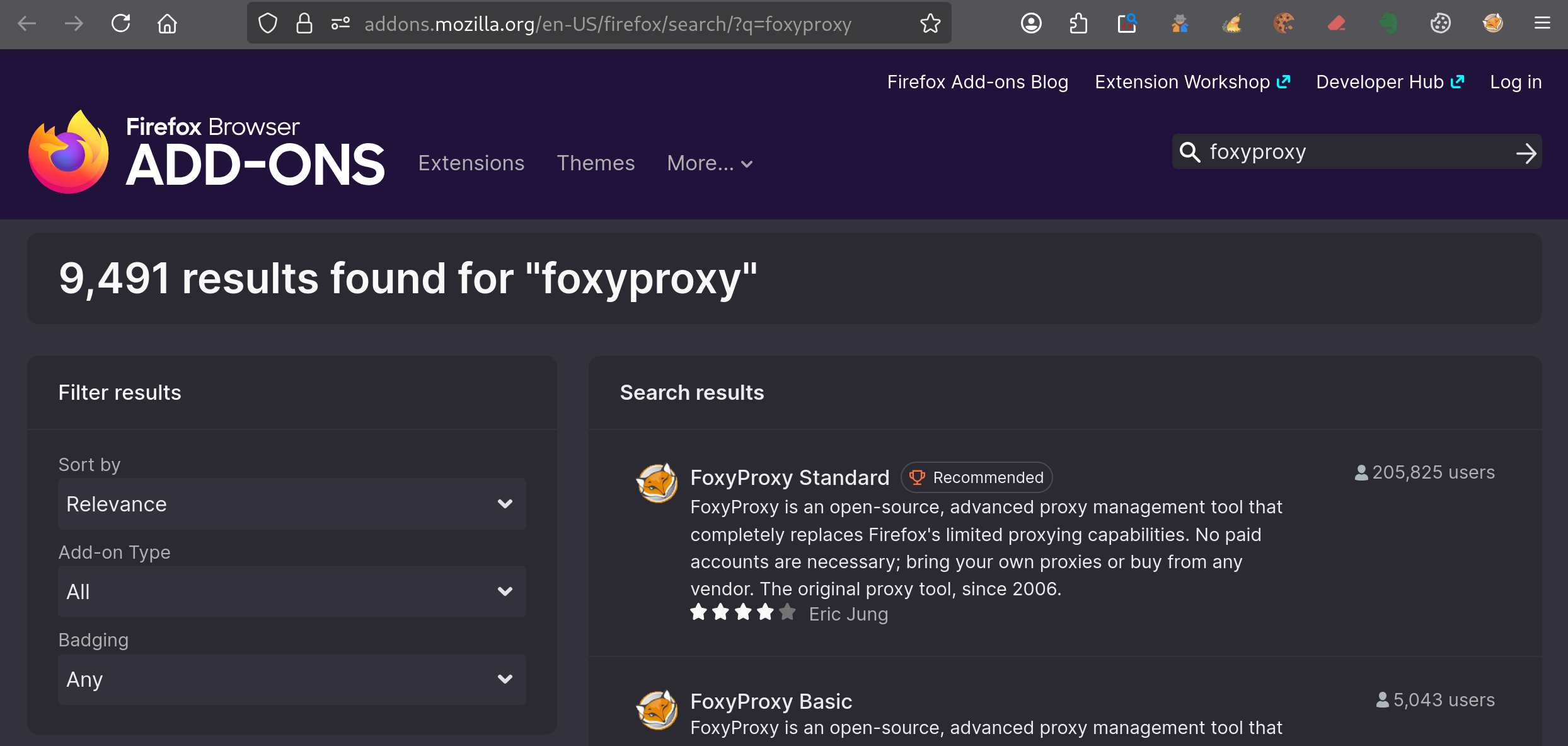Click the FoxyProxy Standard description text
Viewport: 1568px width, 746px height.
[986, 547]
